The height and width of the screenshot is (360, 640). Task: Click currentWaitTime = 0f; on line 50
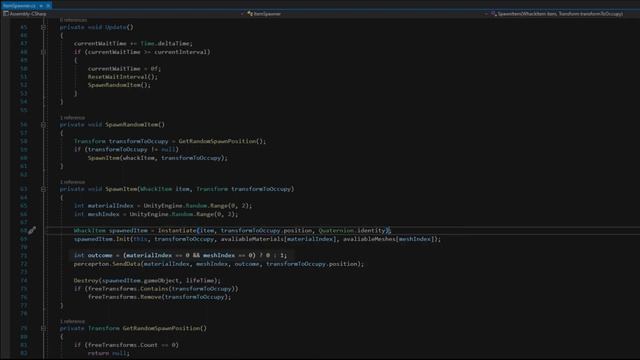[x=124, y=69]
